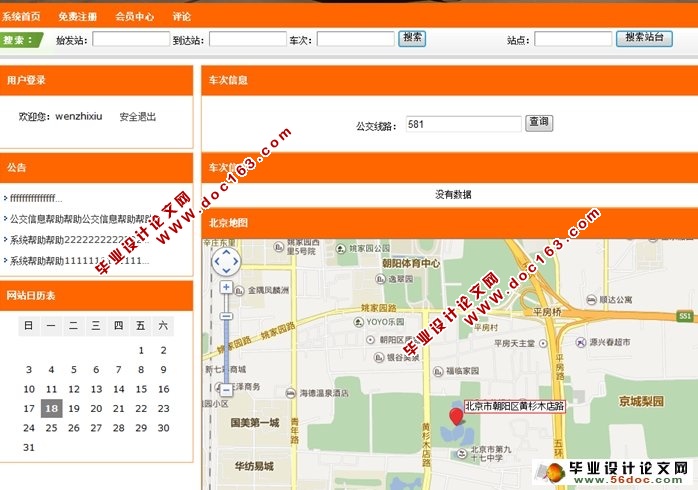Pan map right with navigation arrow

(235, 261)
